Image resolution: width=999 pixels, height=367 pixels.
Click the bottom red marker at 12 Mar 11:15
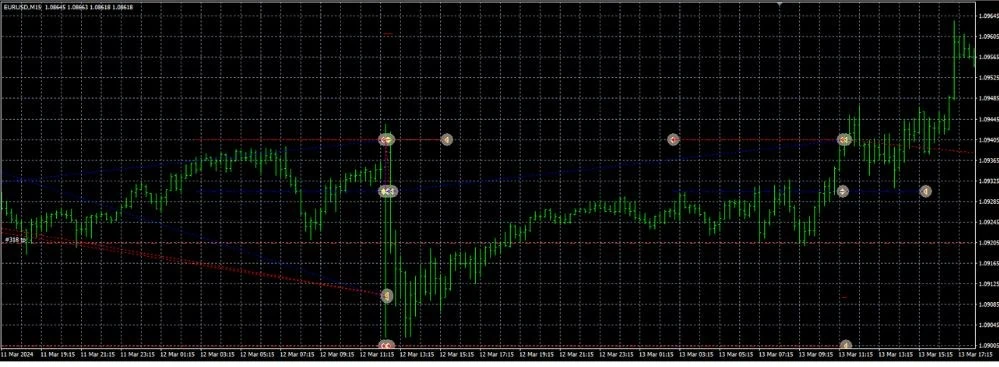387,345
